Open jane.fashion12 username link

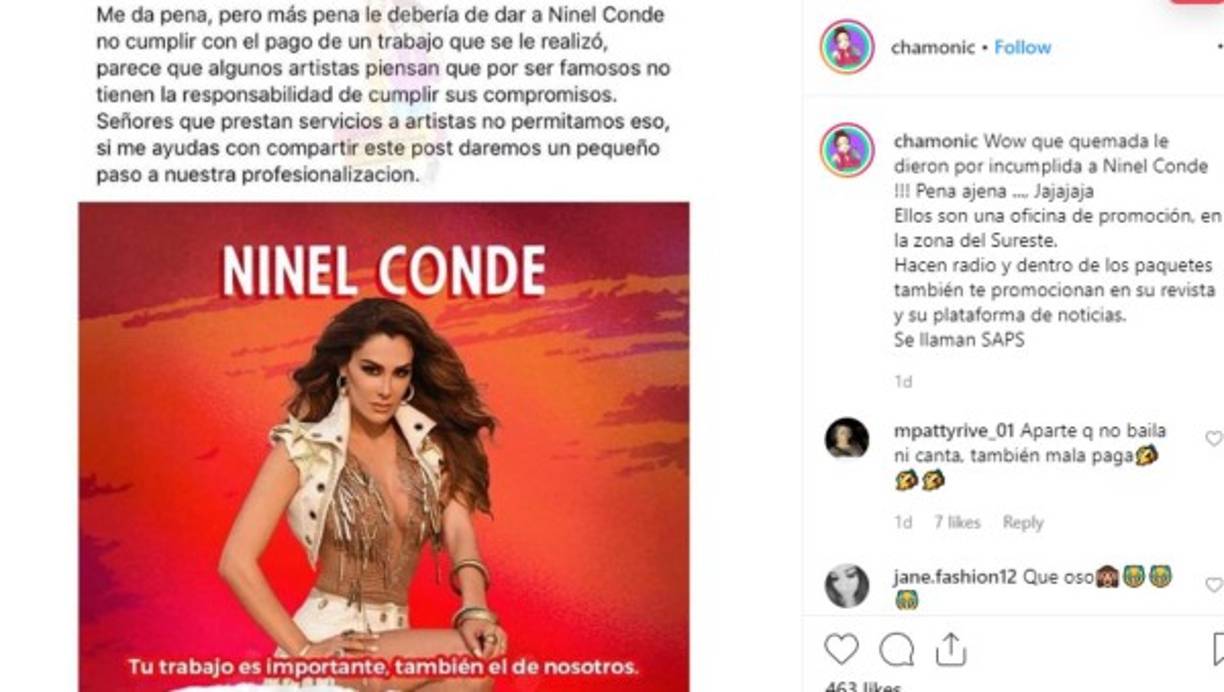[955, 577]
